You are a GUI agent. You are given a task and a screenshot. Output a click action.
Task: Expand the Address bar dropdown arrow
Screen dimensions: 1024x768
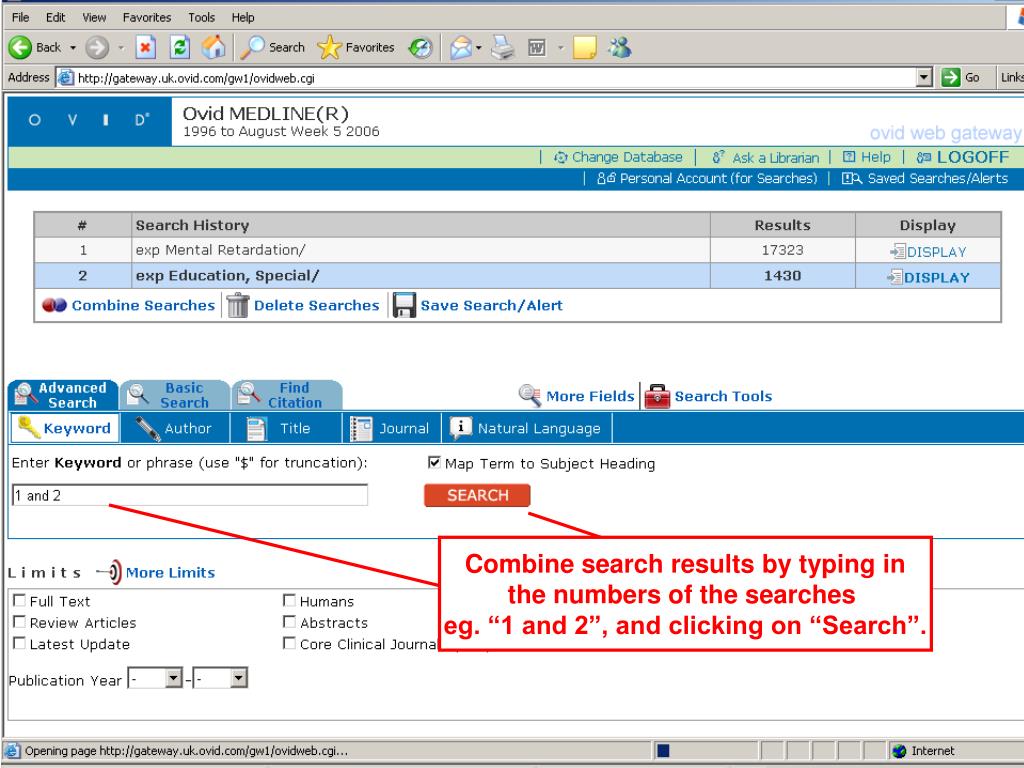[923, 78]
